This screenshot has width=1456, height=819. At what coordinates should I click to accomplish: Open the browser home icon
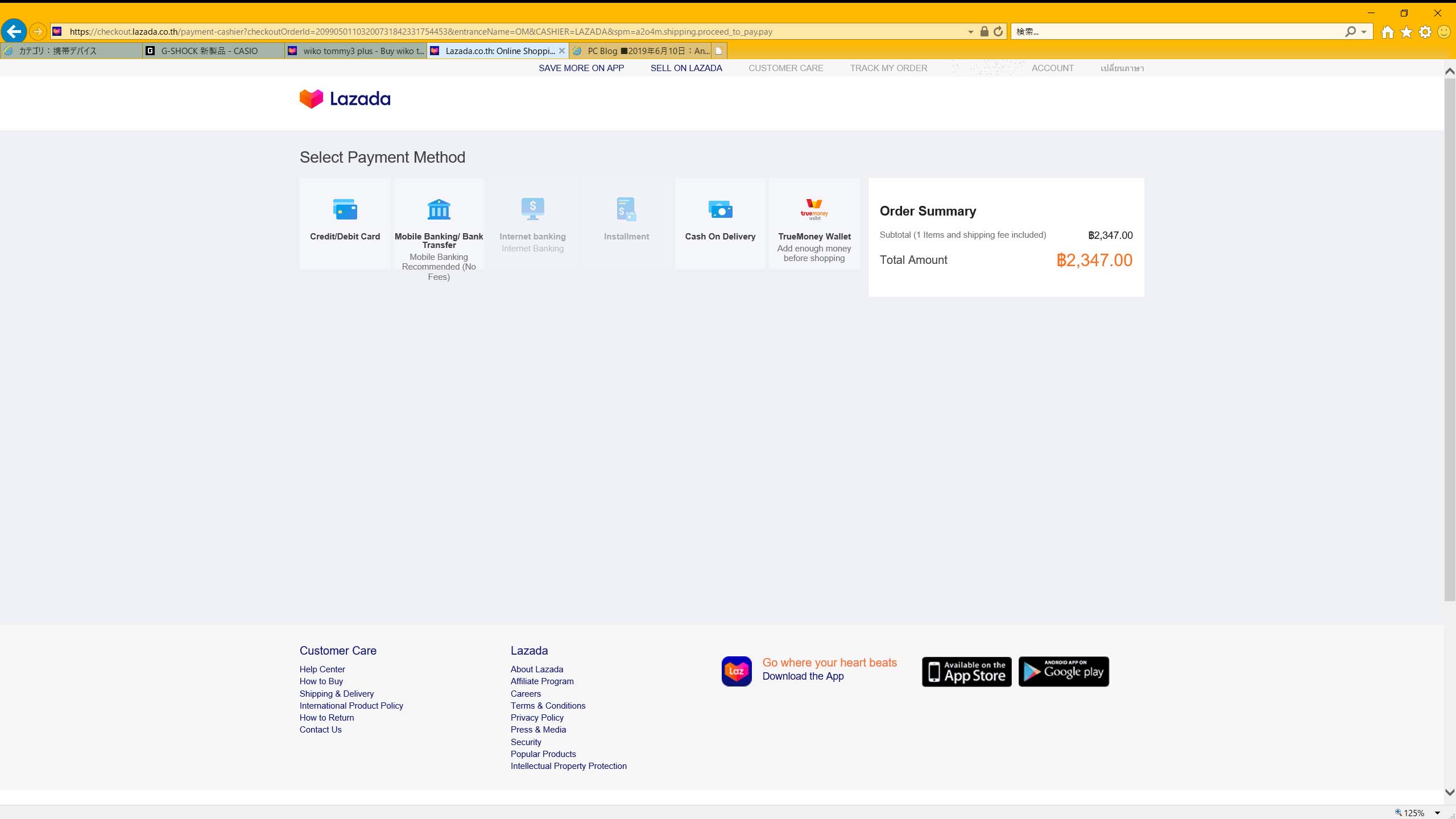tap(1388, 32)
